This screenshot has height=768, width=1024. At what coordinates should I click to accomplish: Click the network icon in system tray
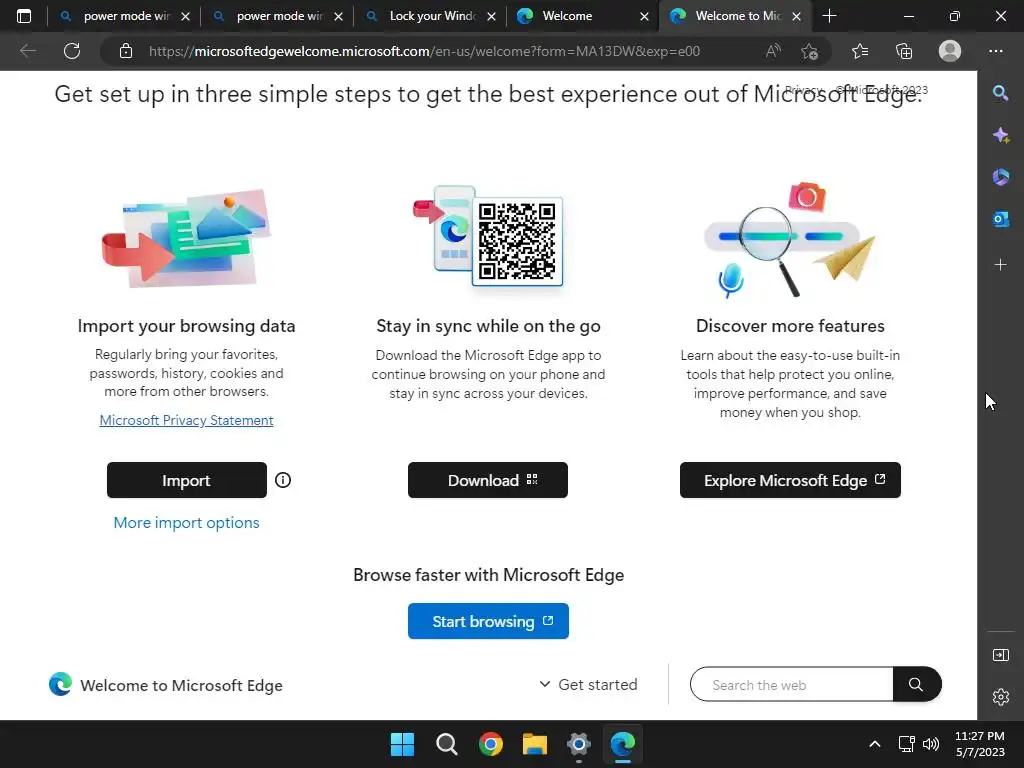tap(906, 744)
